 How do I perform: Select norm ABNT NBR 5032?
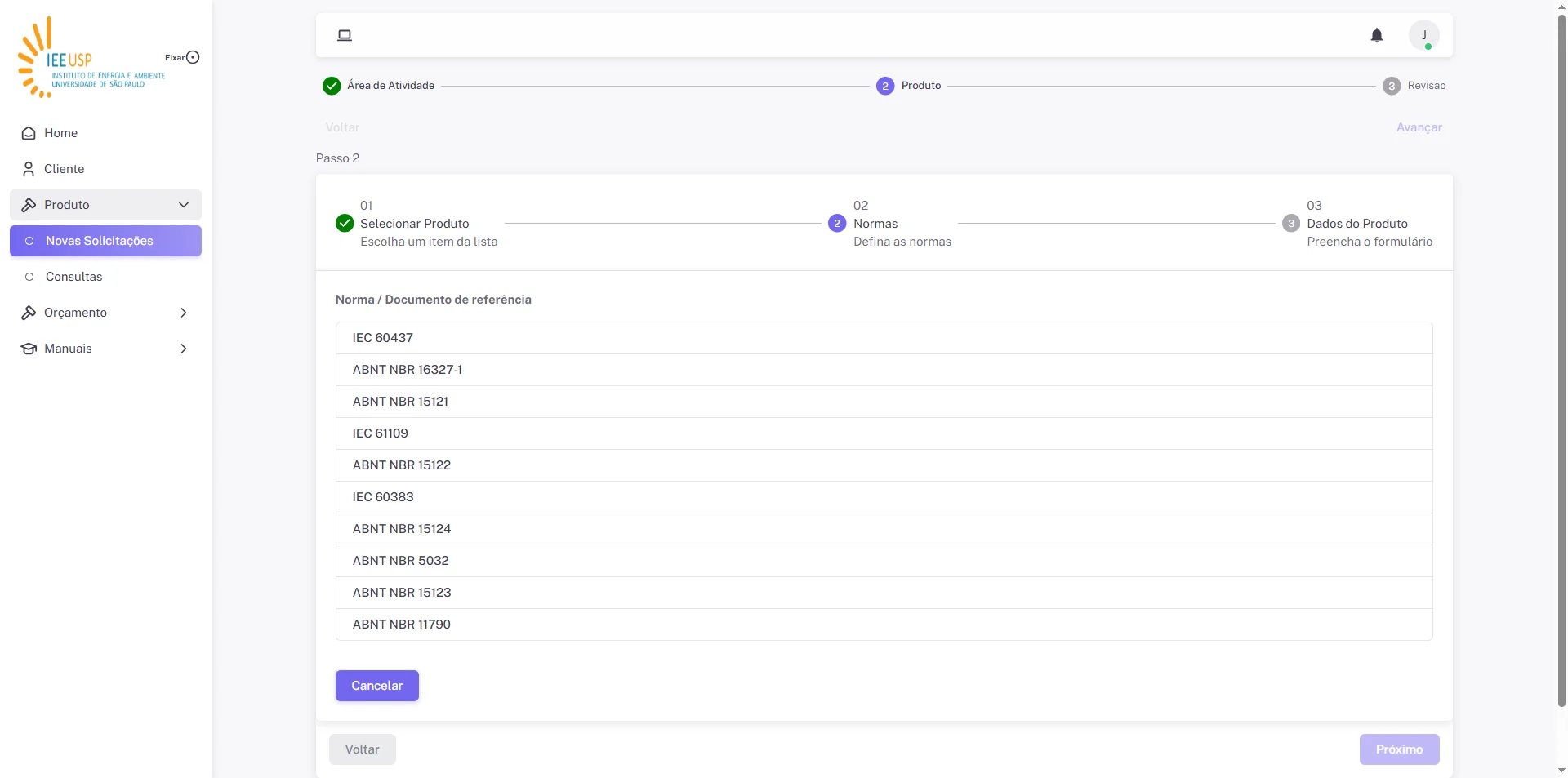tap(884, 561)
